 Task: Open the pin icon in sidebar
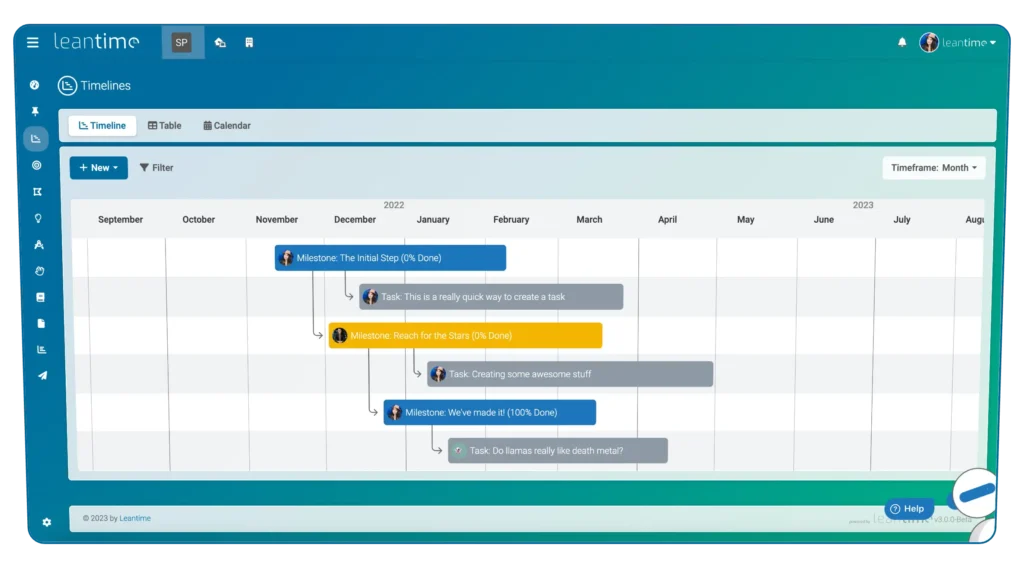pyautogui.click(x=35, y=112)
